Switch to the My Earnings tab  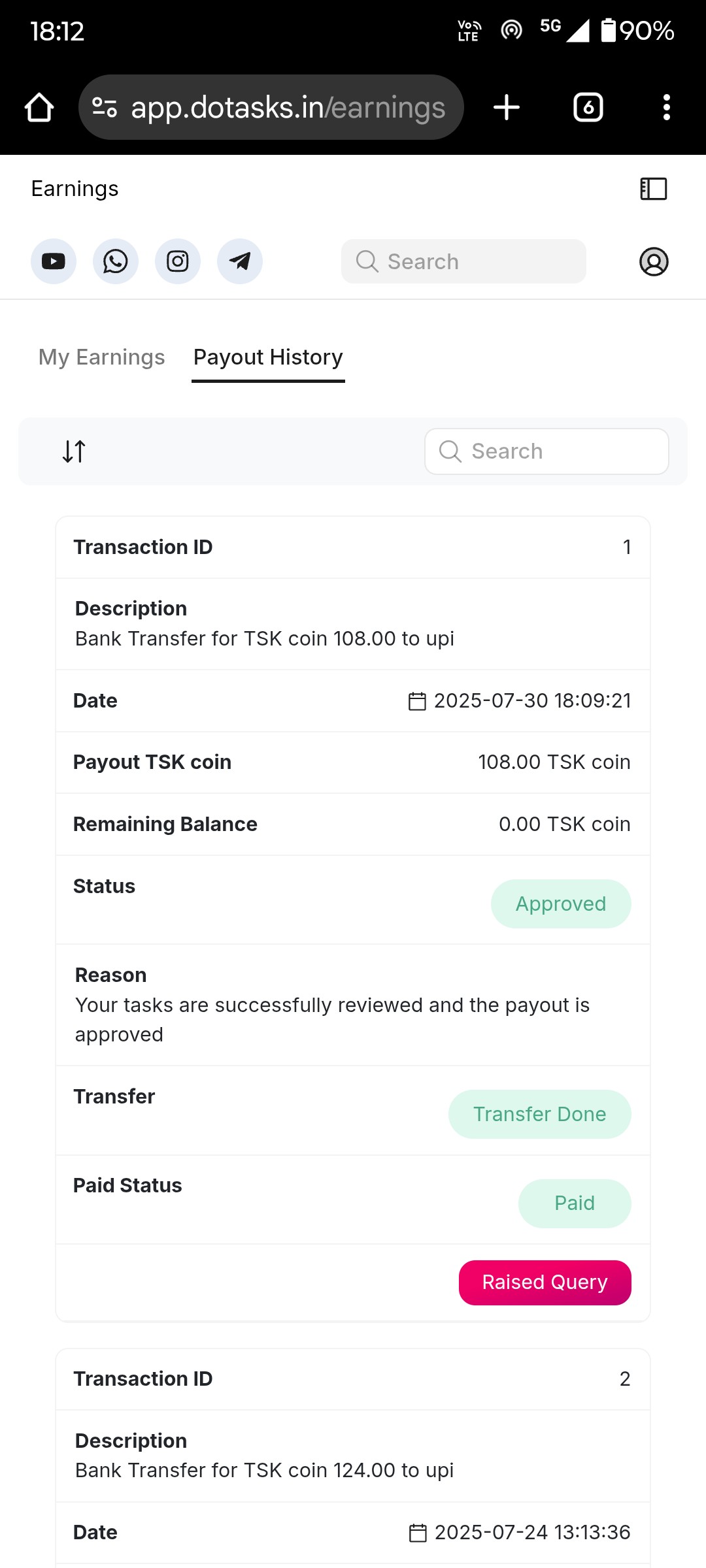102,357
